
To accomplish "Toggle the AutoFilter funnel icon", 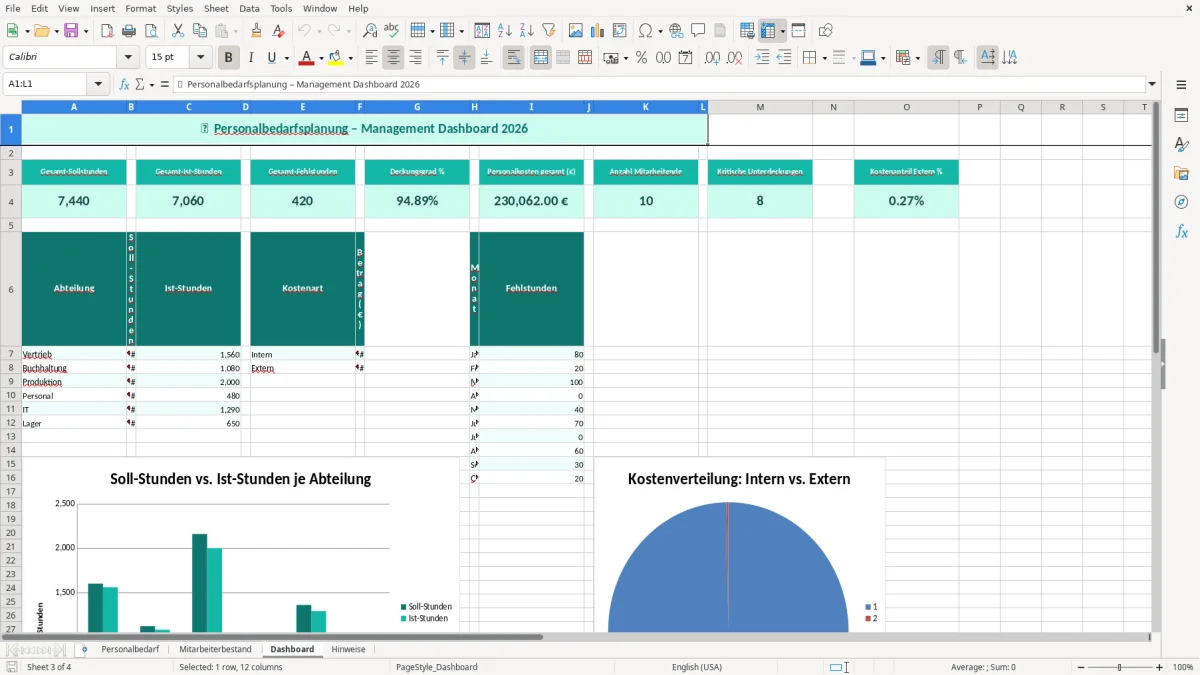I will tap(549, 31).
